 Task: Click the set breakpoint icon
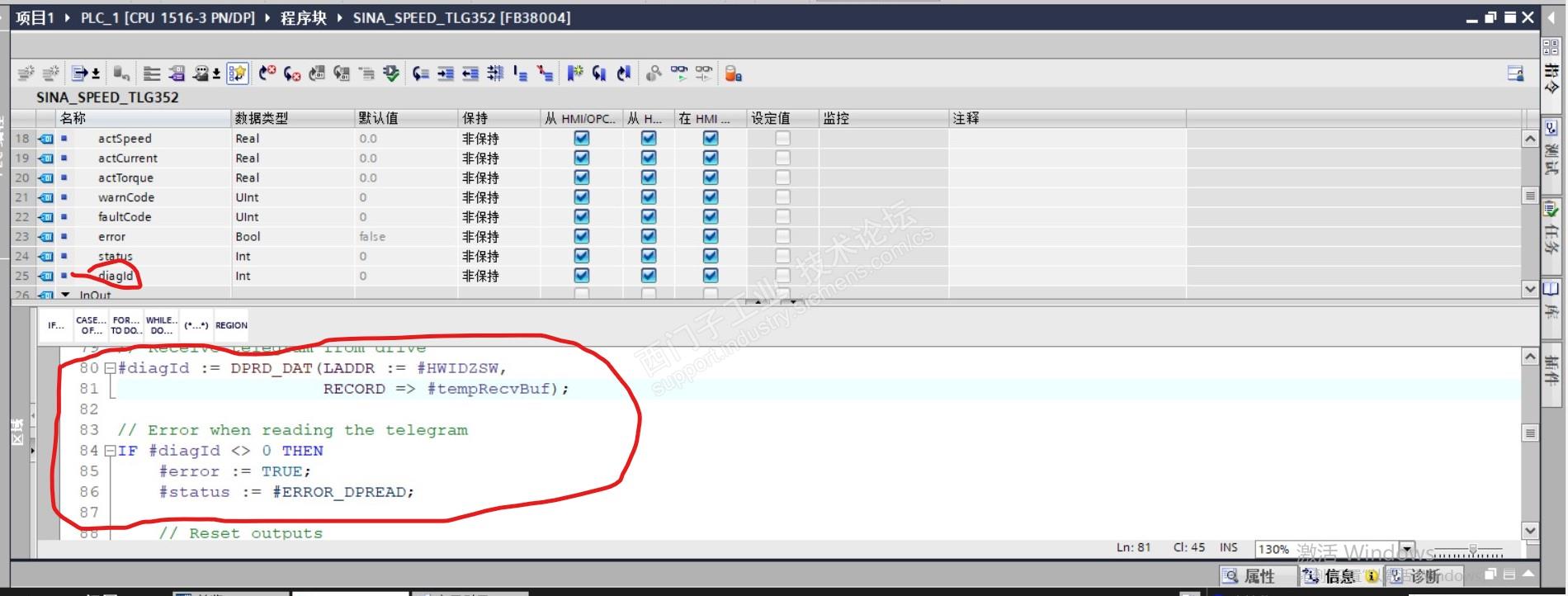pyautogui.click(x=267, y=74)
